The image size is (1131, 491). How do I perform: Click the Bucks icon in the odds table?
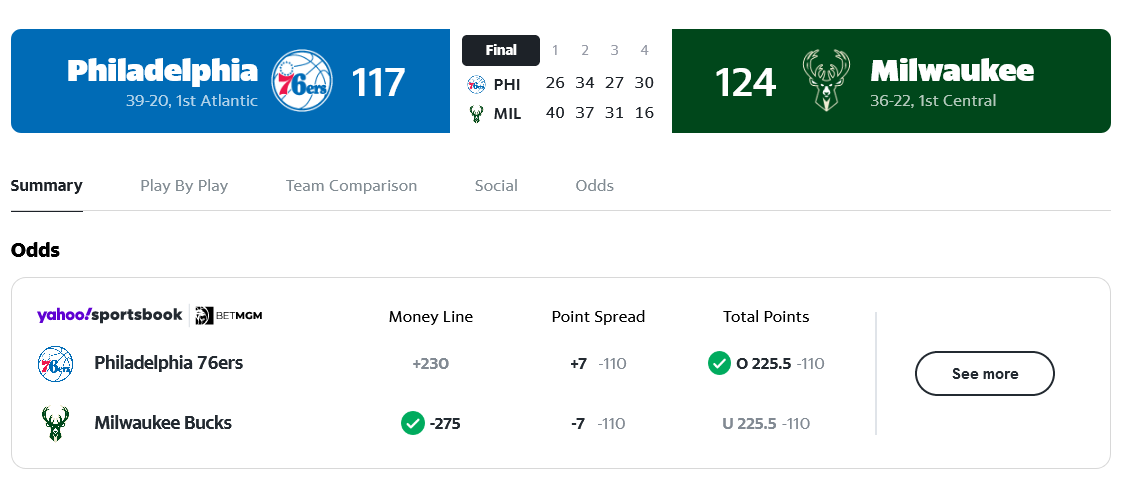tap(55, 423)
